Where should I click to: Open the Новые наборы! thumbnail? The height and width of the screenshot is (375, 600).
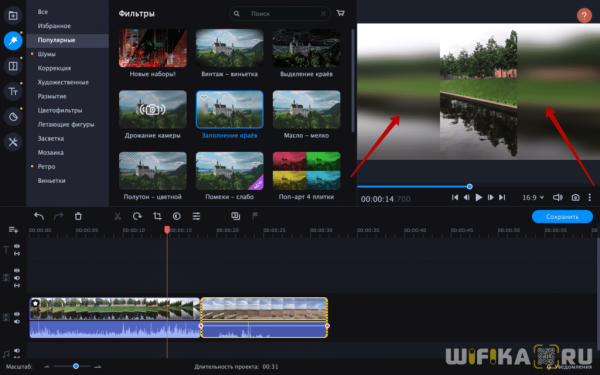point(153,48)
